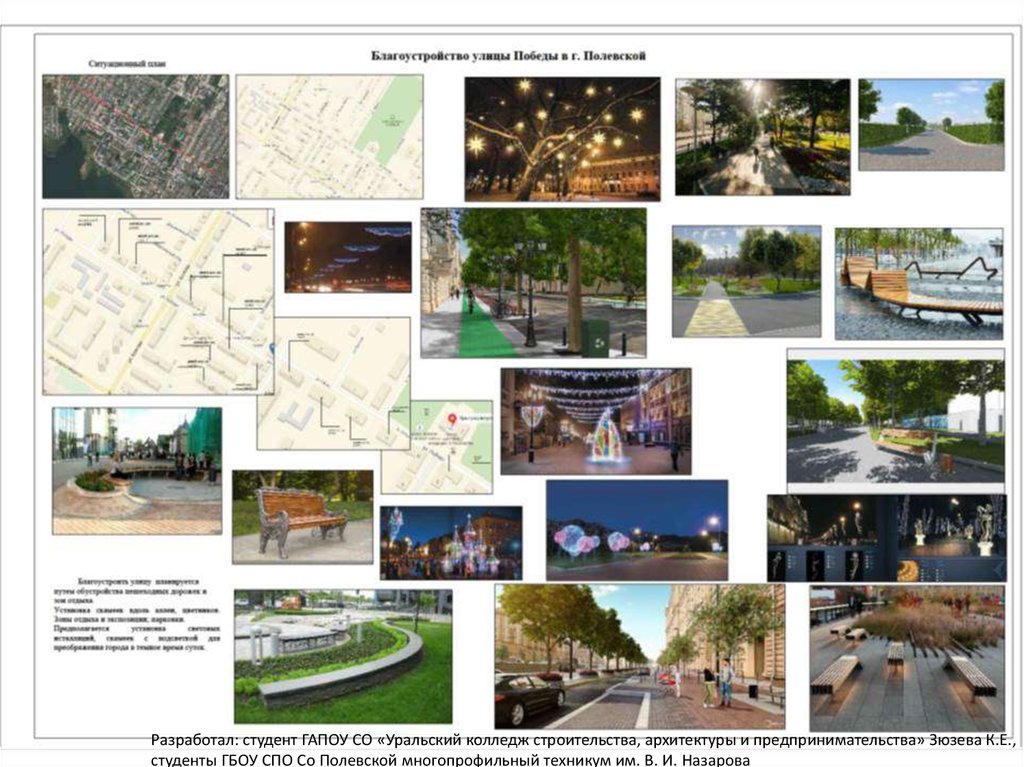Click the red location pin on small map
The image size is (1024, 767).
pos(451,417)
